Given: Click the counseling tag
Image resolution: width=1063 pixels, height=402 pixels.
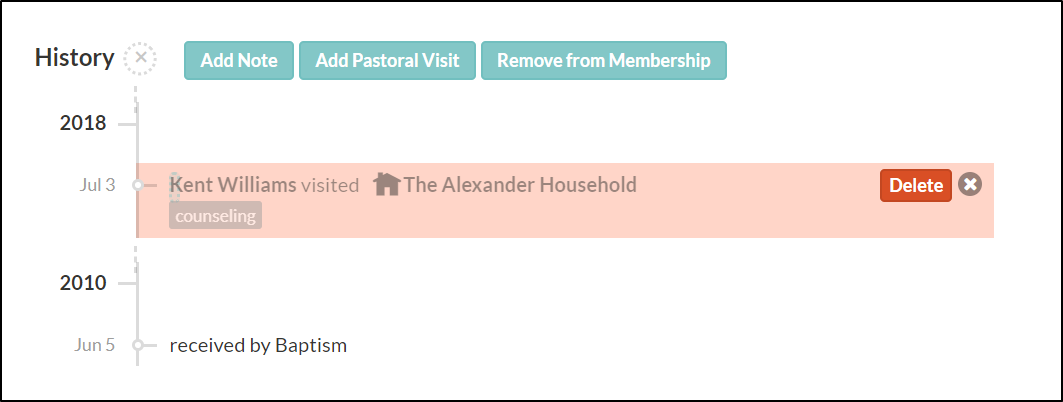Looking at the screenshot, I should tap(216, 216).
